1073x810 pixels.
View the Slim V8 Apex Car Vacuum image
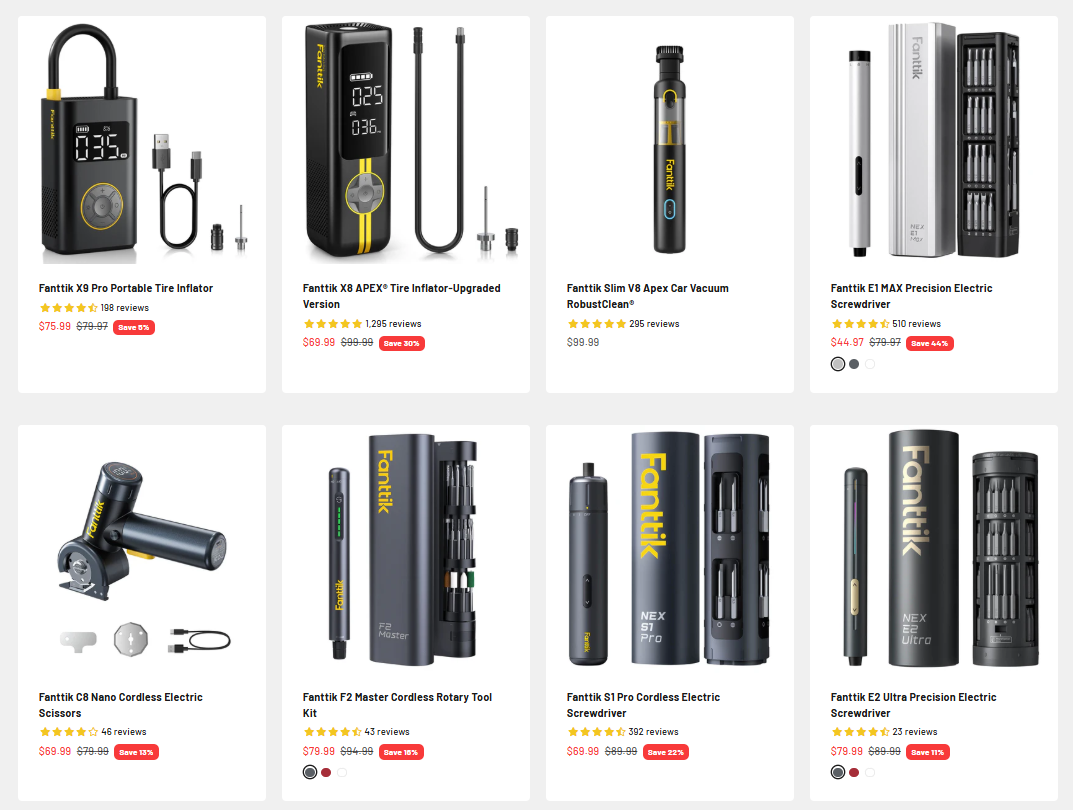(669, 142)
